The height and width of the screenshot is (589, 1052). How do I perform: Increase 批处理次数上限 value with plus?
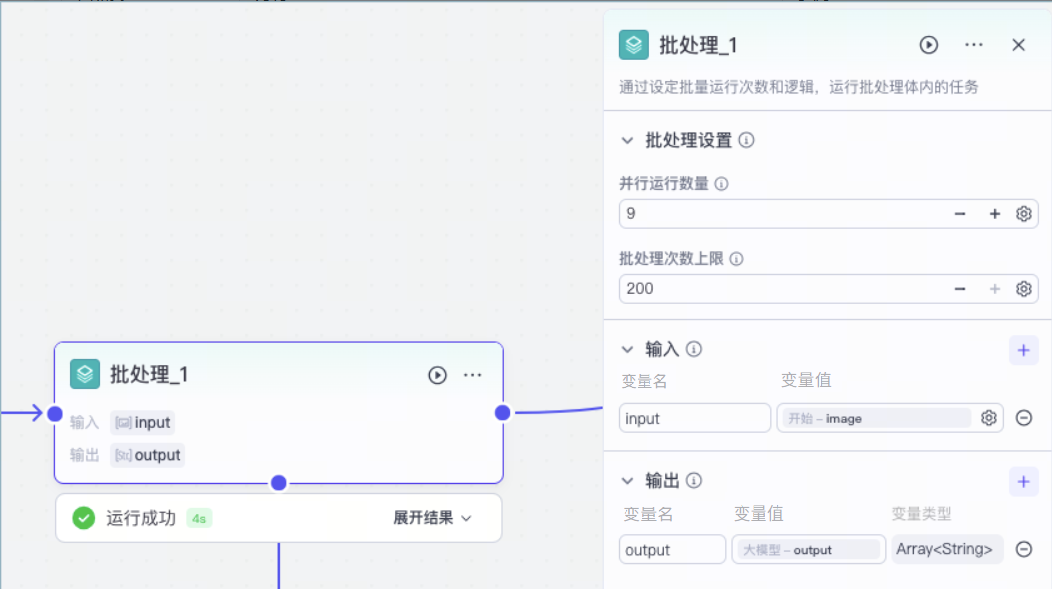click(994, 289)
